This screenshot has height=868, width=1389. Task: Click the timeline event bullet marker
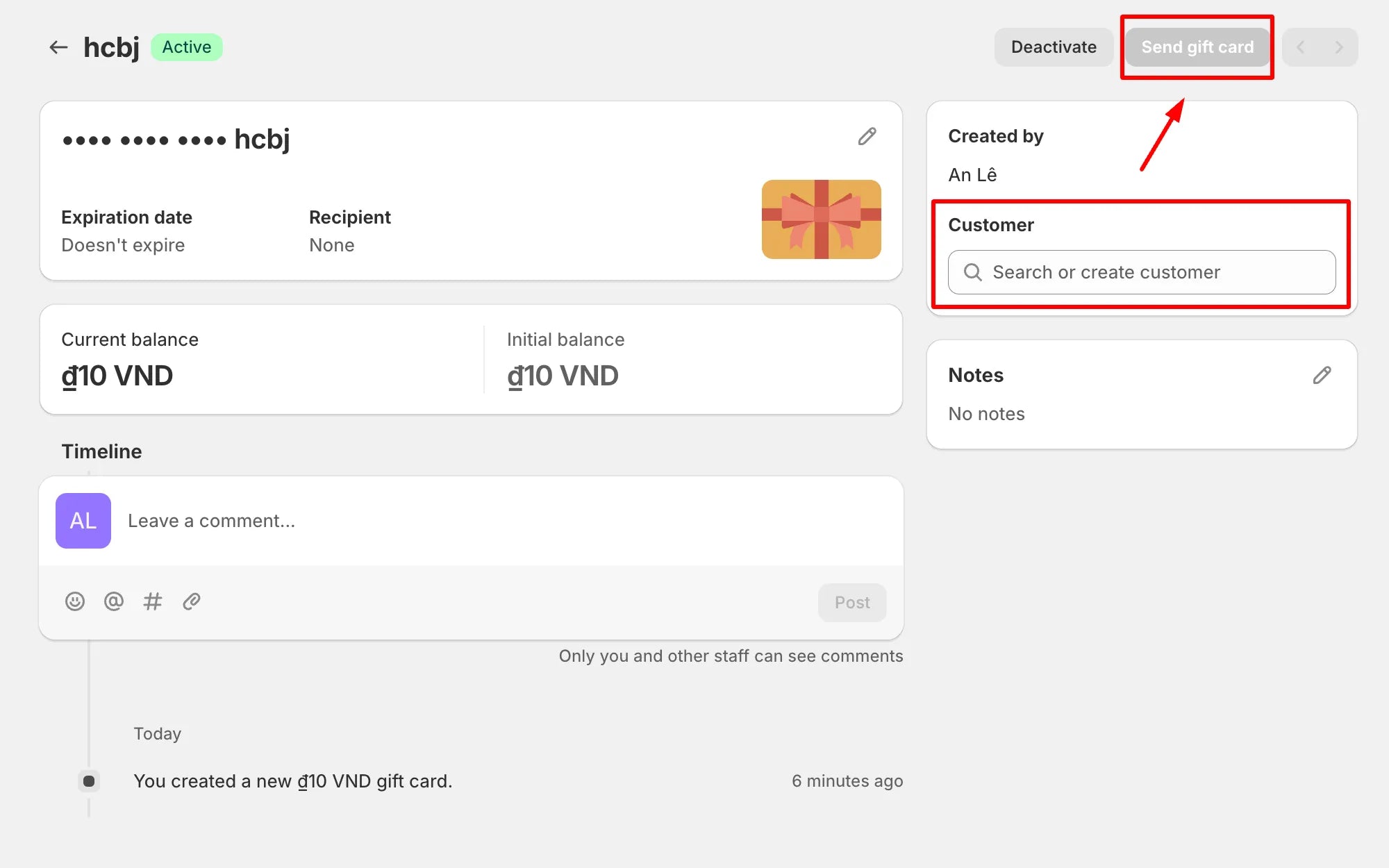89,781
